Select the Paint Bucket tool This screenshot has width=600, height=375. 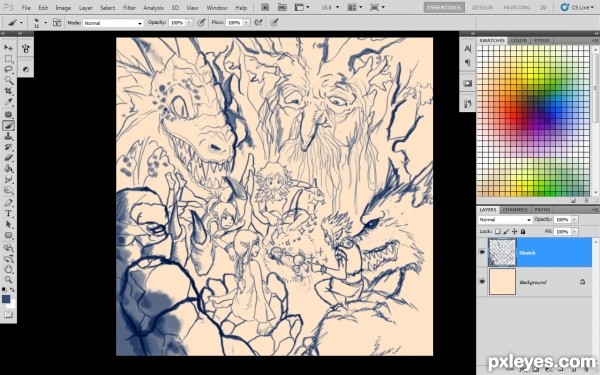click(8, 168)
